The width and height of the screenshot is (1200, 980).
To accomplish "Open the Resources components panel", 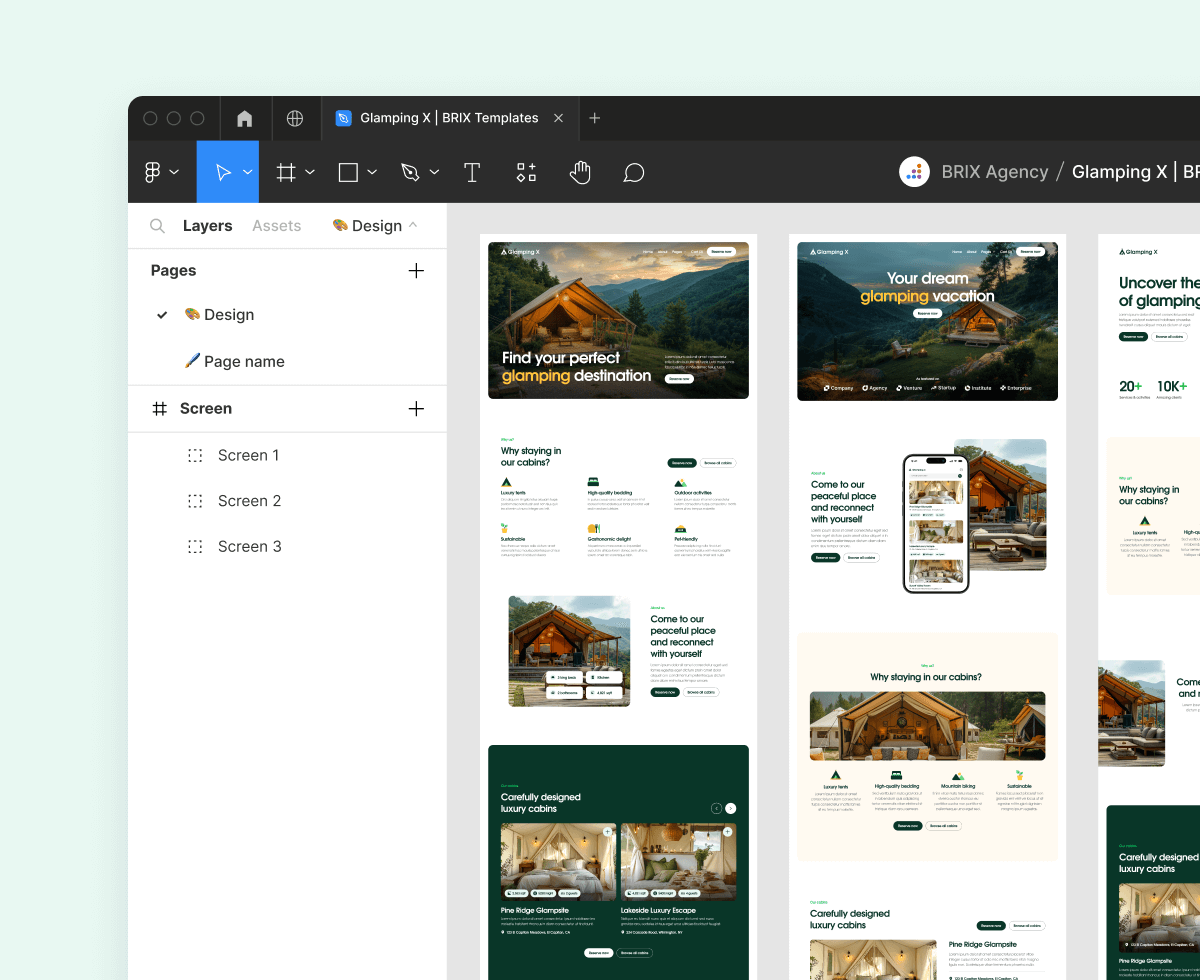I will (526, 171).
